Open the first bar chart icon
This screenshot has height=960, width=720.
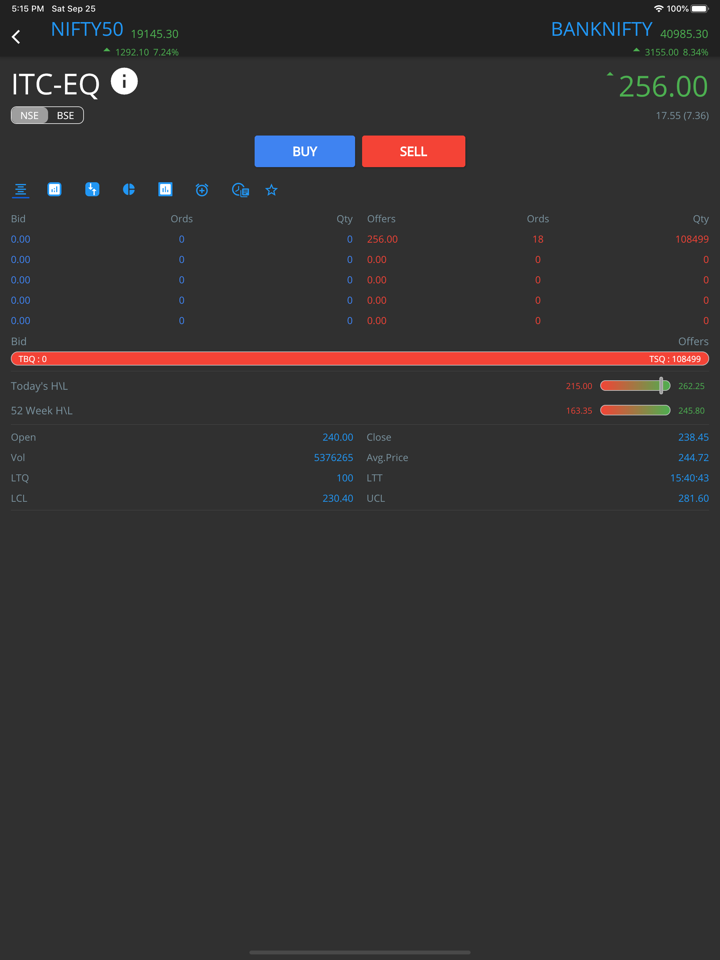pos(55,189)
